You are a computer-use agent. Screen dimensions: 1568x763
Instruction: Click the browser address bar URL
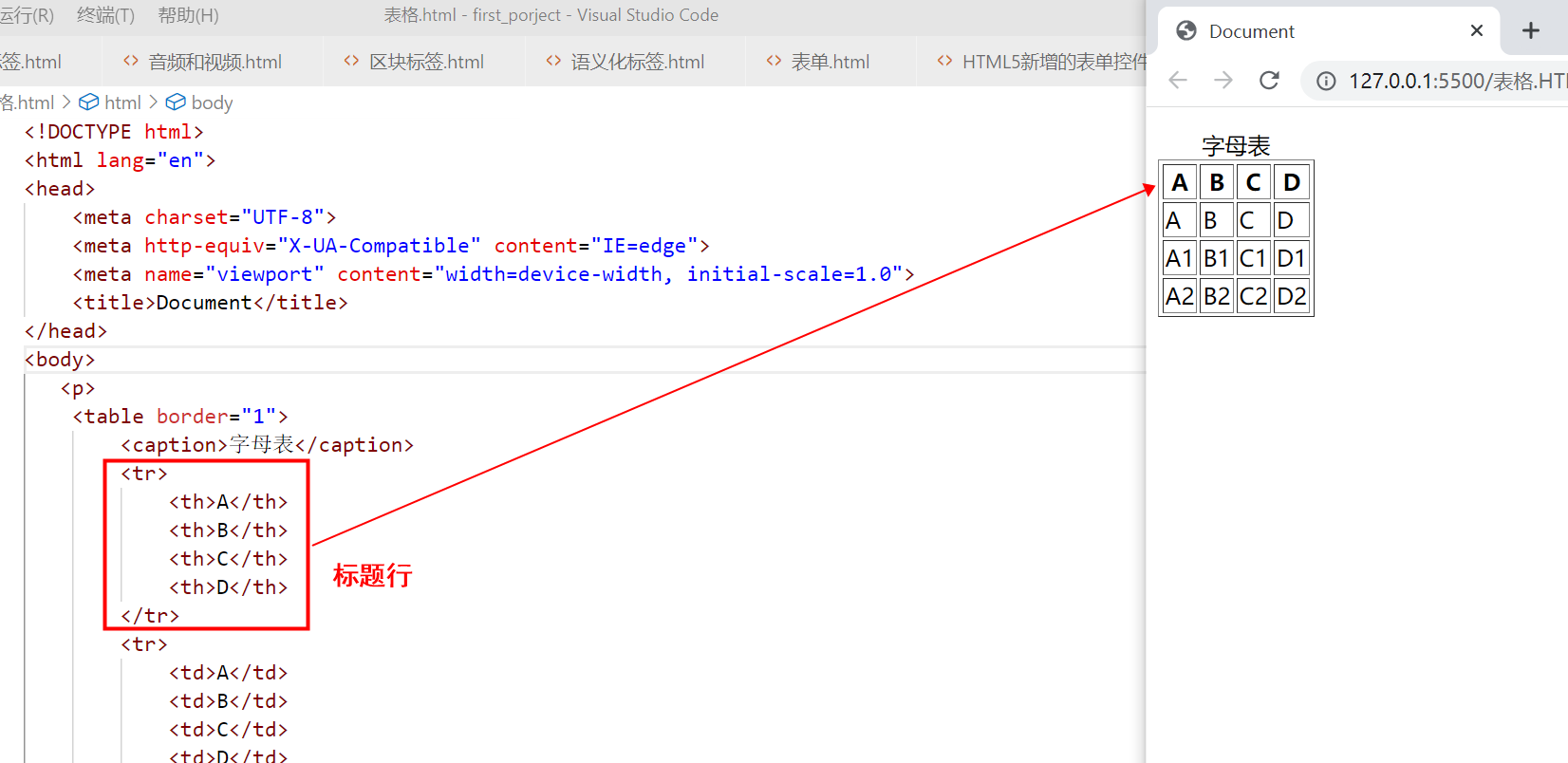click(x=1458, y=82)
